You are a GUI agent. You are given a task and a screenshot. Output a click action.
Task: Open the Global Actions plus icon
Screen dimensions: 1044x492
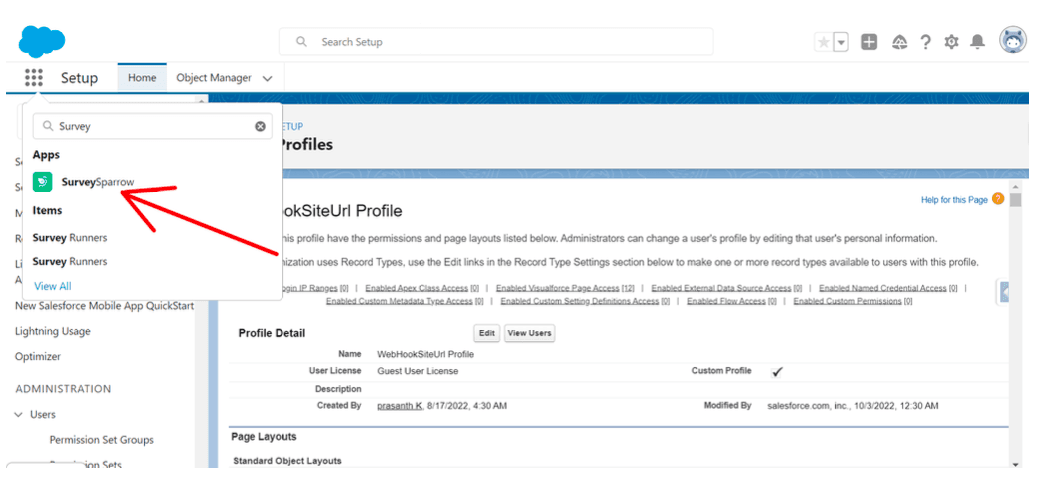(x=869, y=42)
